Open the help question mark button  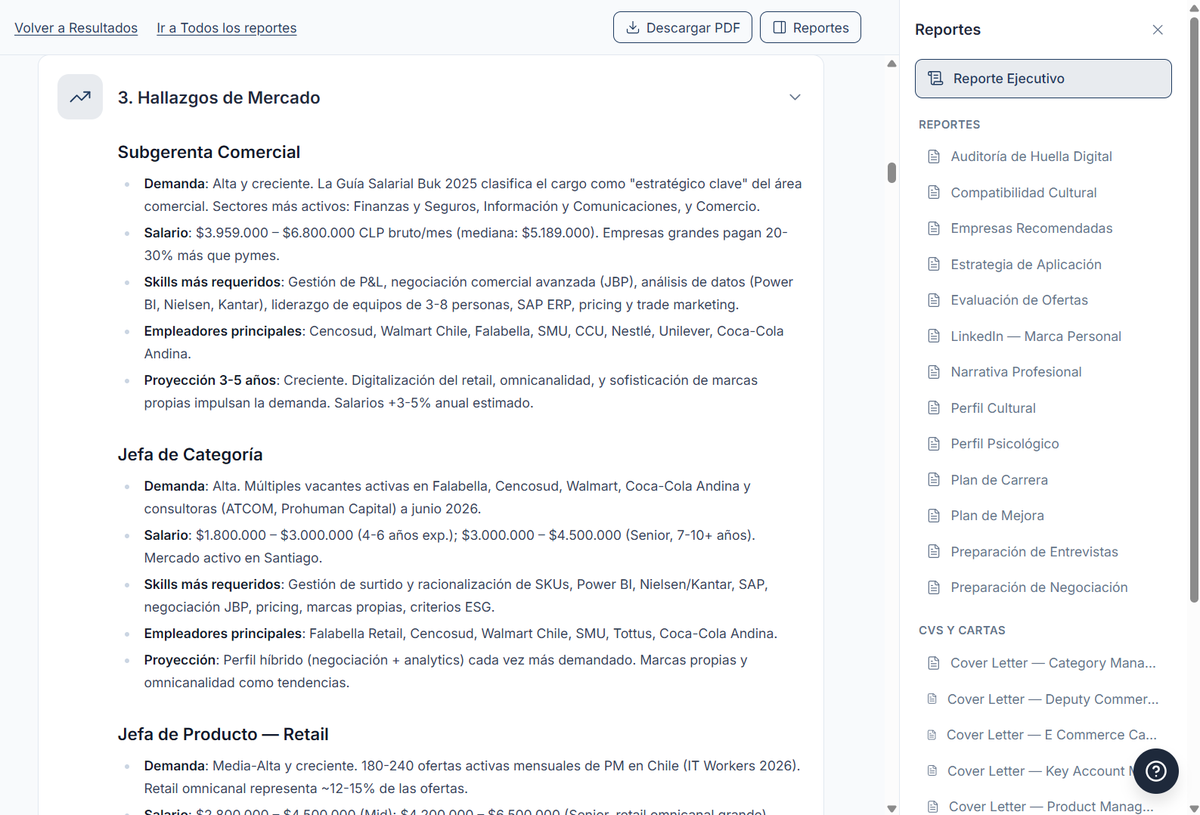pyautogui.click(x=1156, y=771)
